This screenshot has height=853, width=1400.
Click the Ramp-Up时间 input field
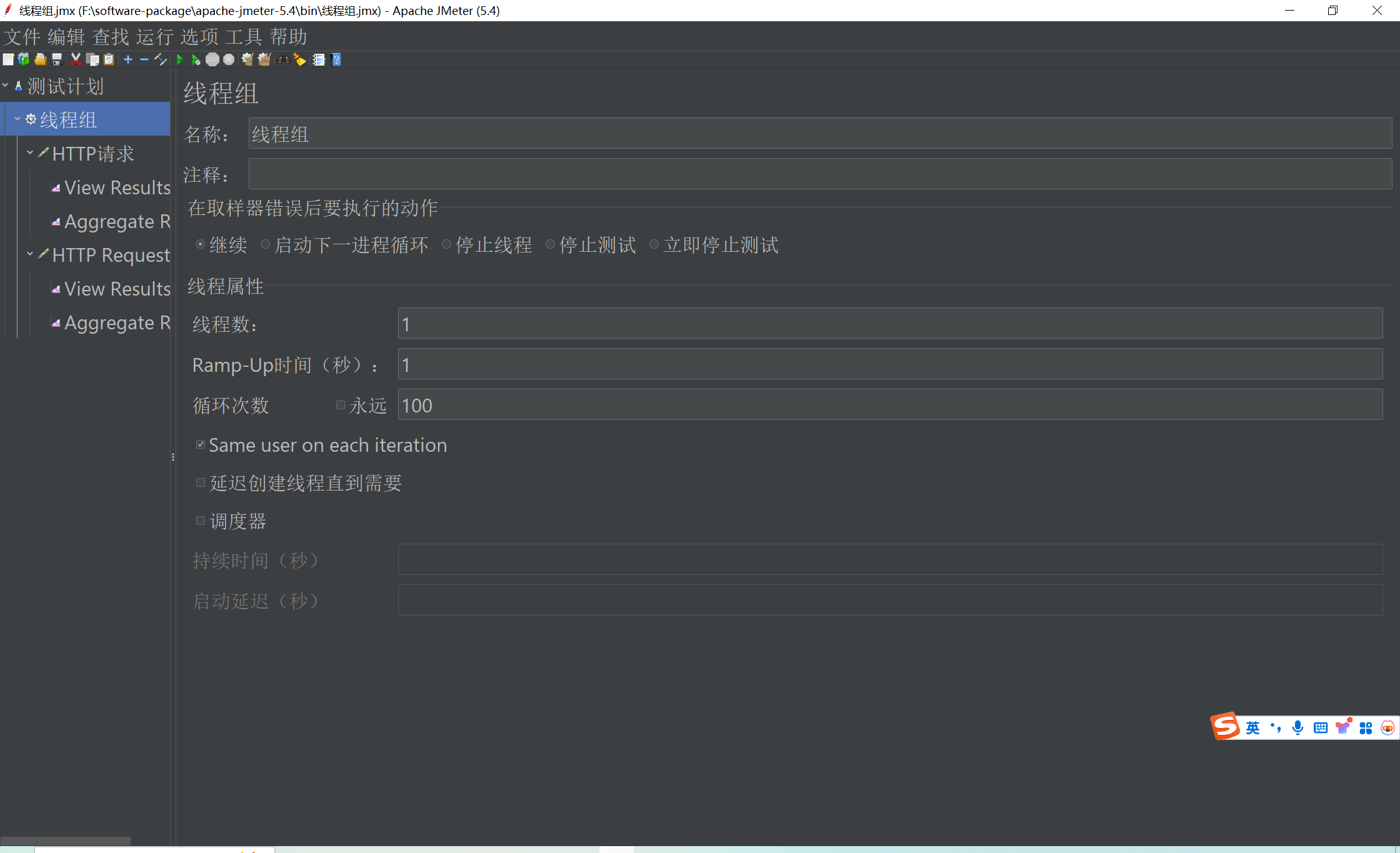pyautogui.click(x=890, y=364)
